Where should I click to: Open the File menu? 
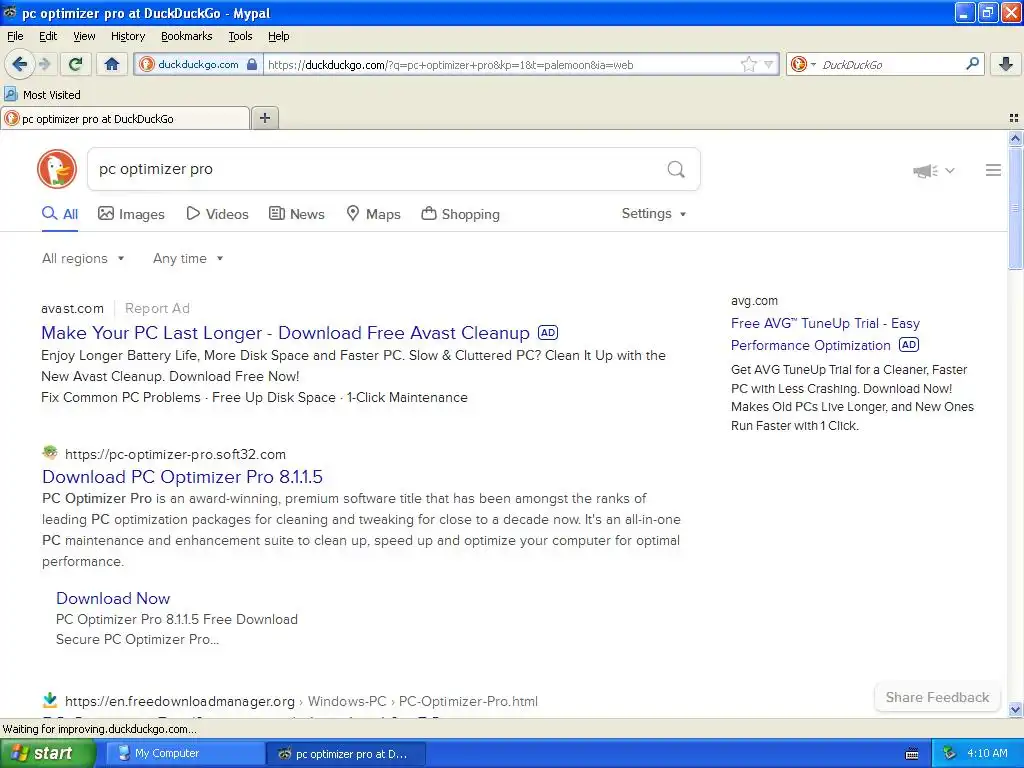click(15, 36)
